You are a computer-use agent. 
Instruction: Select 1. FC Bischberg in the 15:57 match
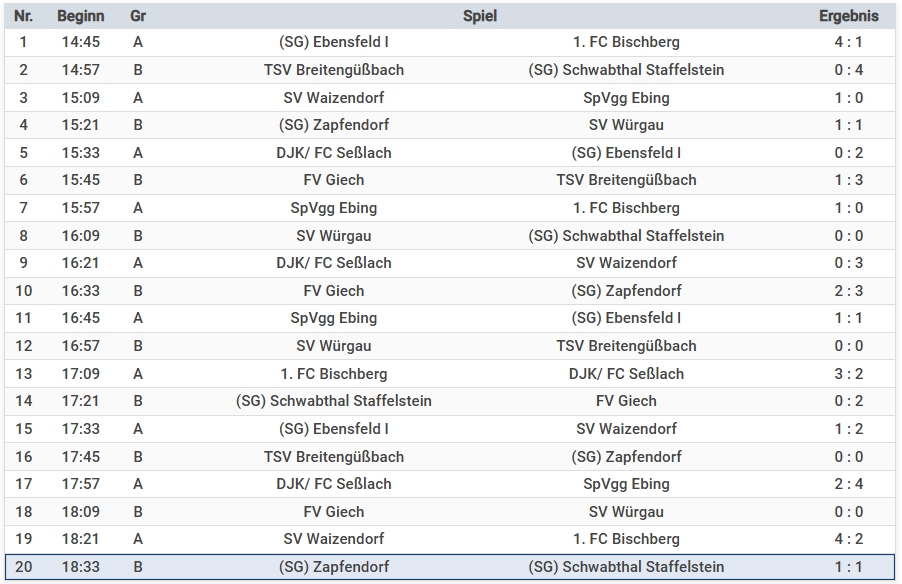tap(626, 208)
